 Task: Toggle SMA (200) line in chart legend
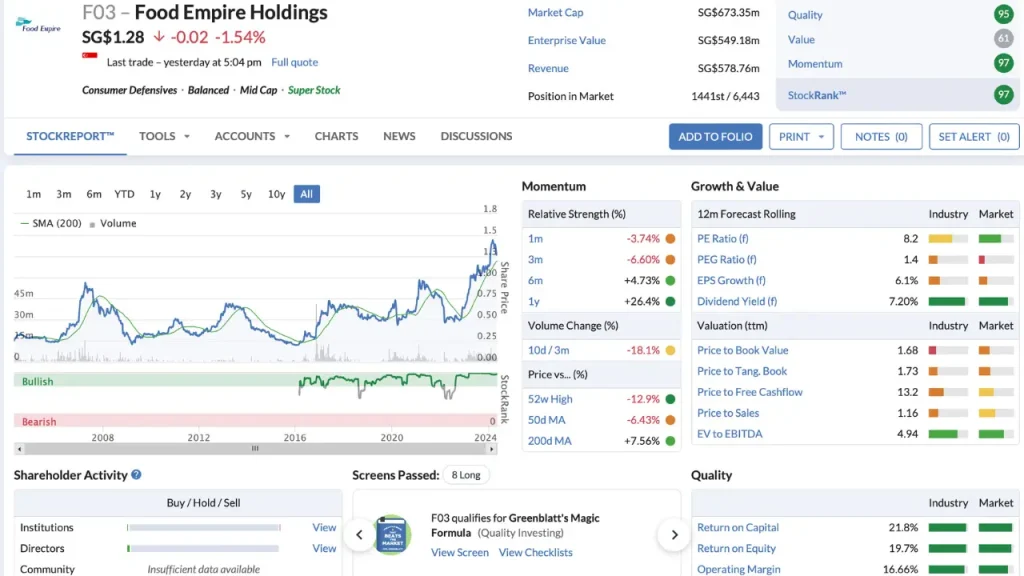click(51, 223)
